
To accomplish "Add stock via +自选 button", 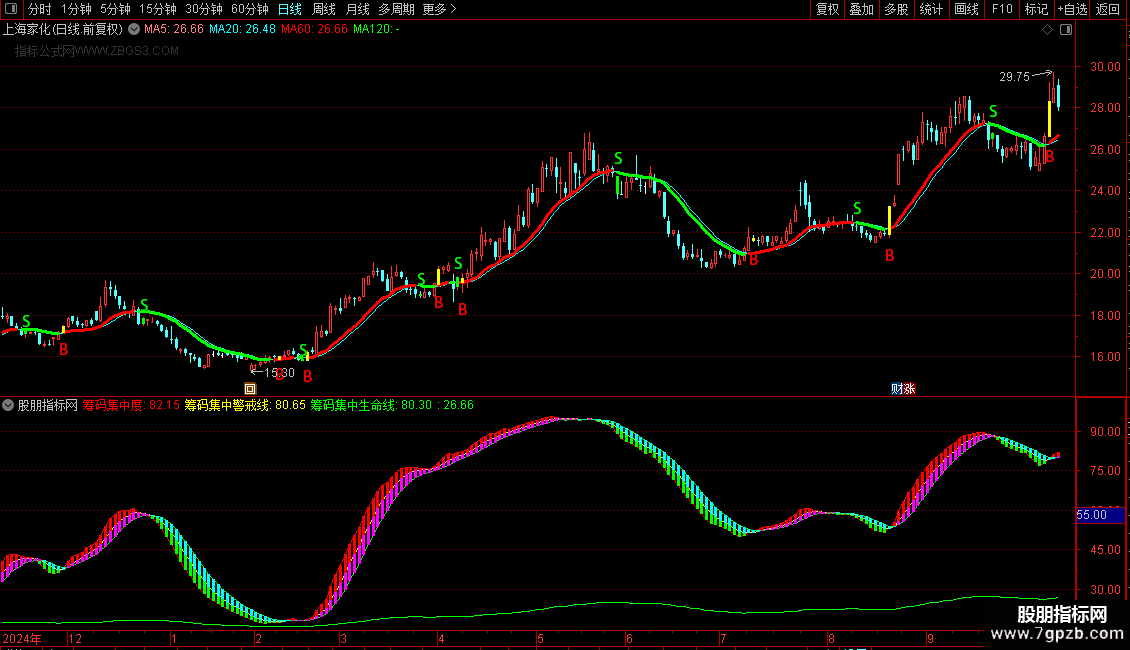I will pos(1072,9).
